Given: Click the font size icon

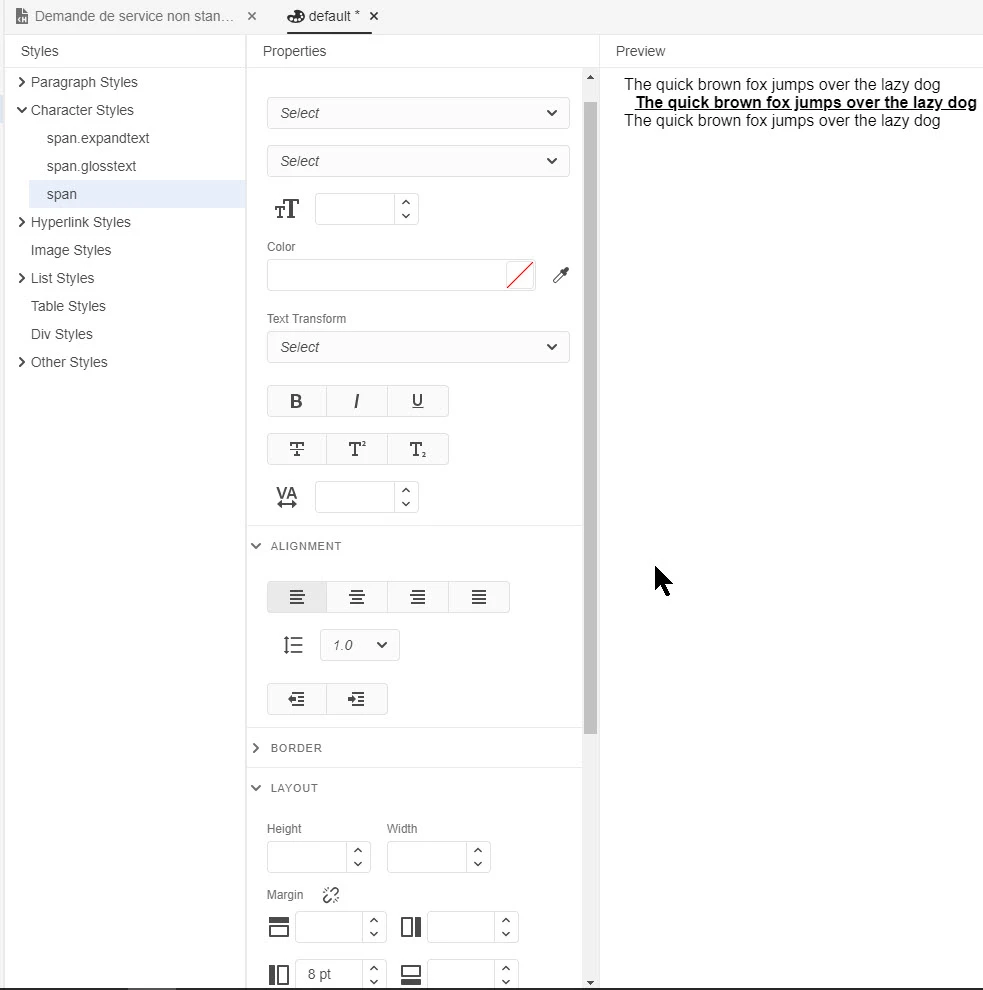Looking at the screenshot, I should pyautogui.click(x=287, y=209).
